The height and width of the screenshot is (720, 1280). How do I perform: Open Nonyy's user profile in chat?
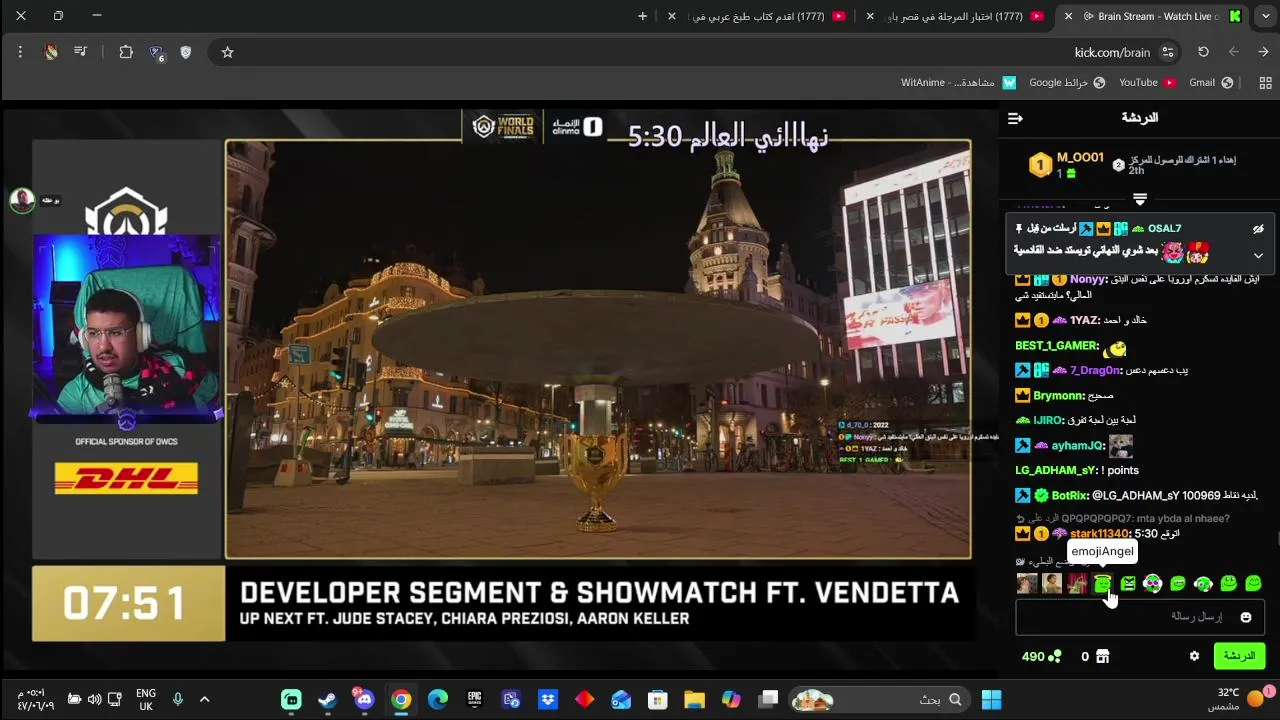point(1088,279)
